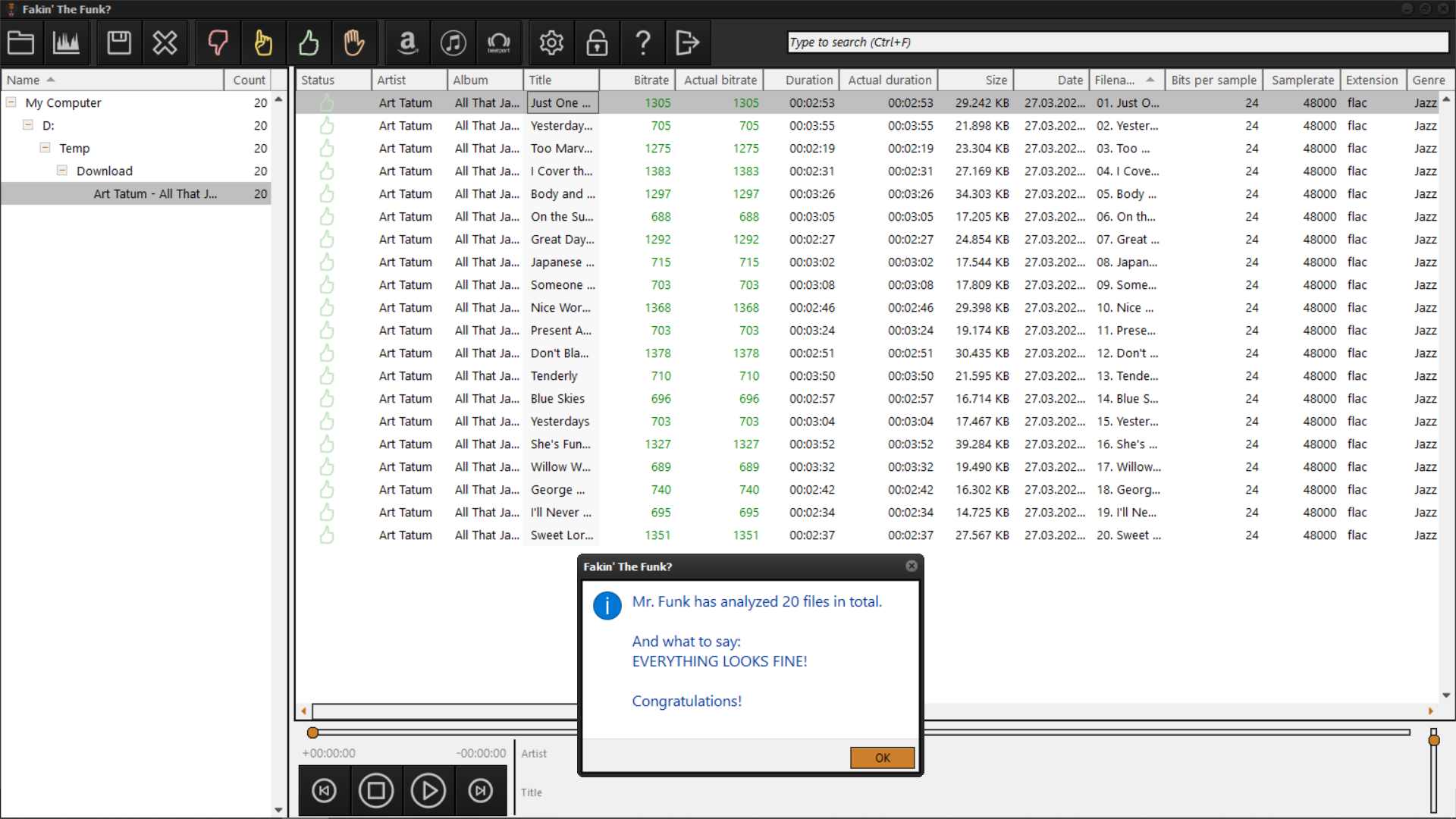The height and width of the screenshot is (819, 1456).
Task: Sort by Status column header
Action: (x=334, y=80)
